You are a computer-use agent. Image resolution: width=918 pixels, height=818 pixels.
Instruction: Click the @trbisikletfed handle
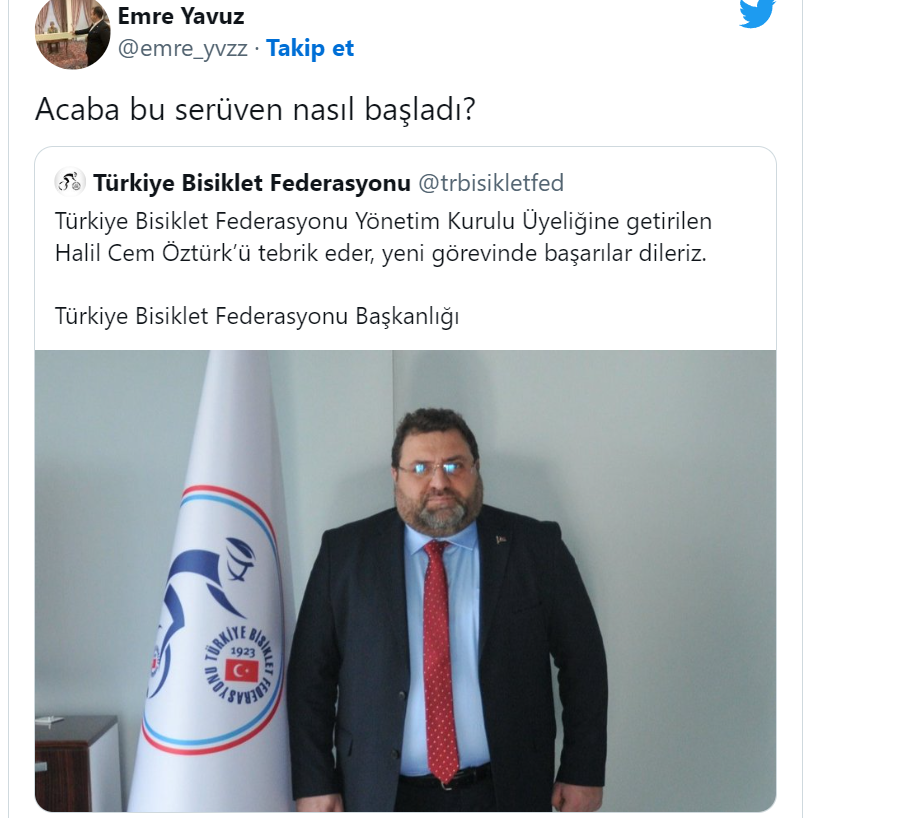[491, 183]
